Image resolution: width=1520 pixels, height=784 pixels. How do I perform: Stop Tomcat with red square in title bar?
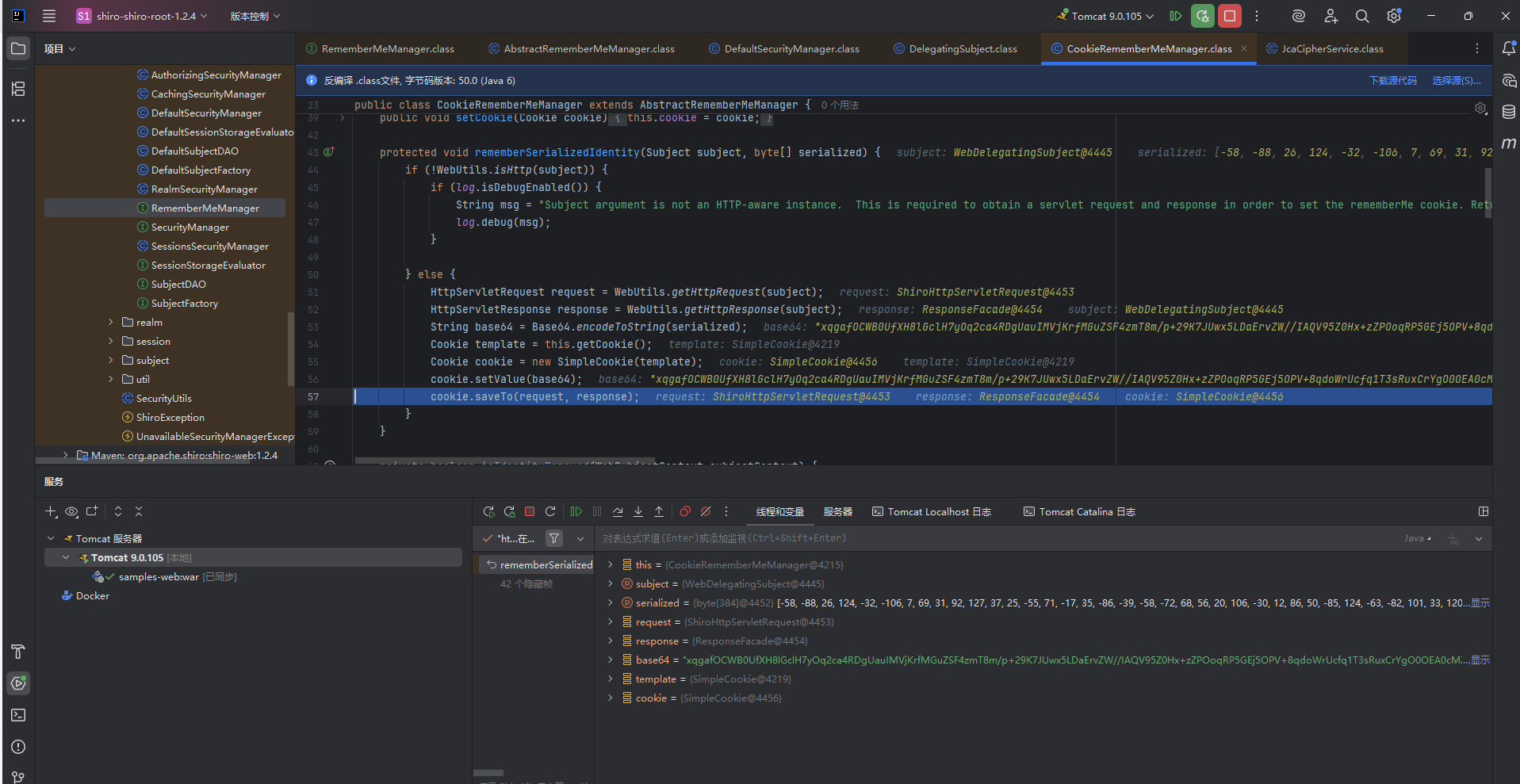[1230, 16]
